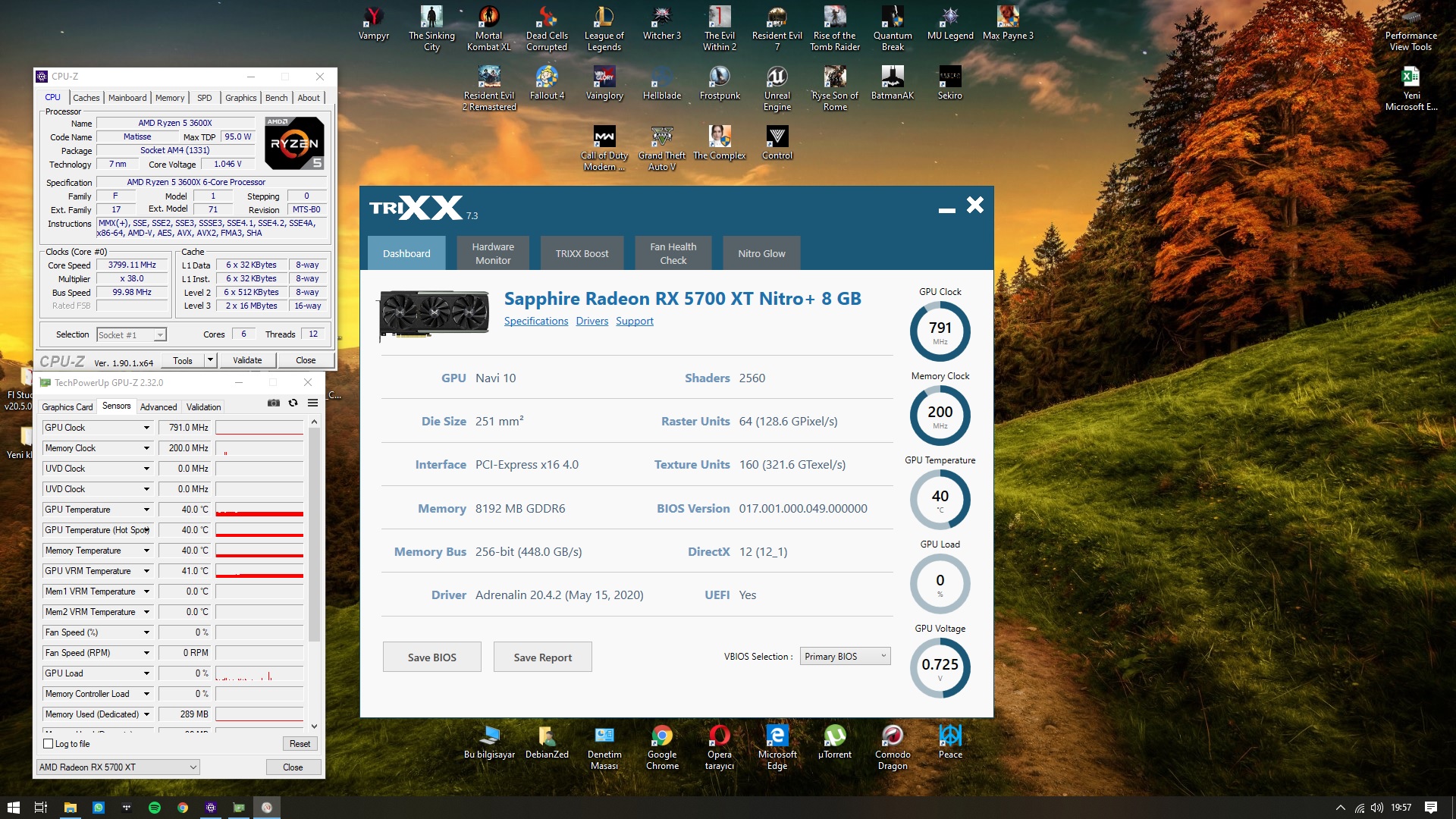Open the Specifications link in TRIXX
This screenshot has width=1456, height=819.
[x=535, y=321]
